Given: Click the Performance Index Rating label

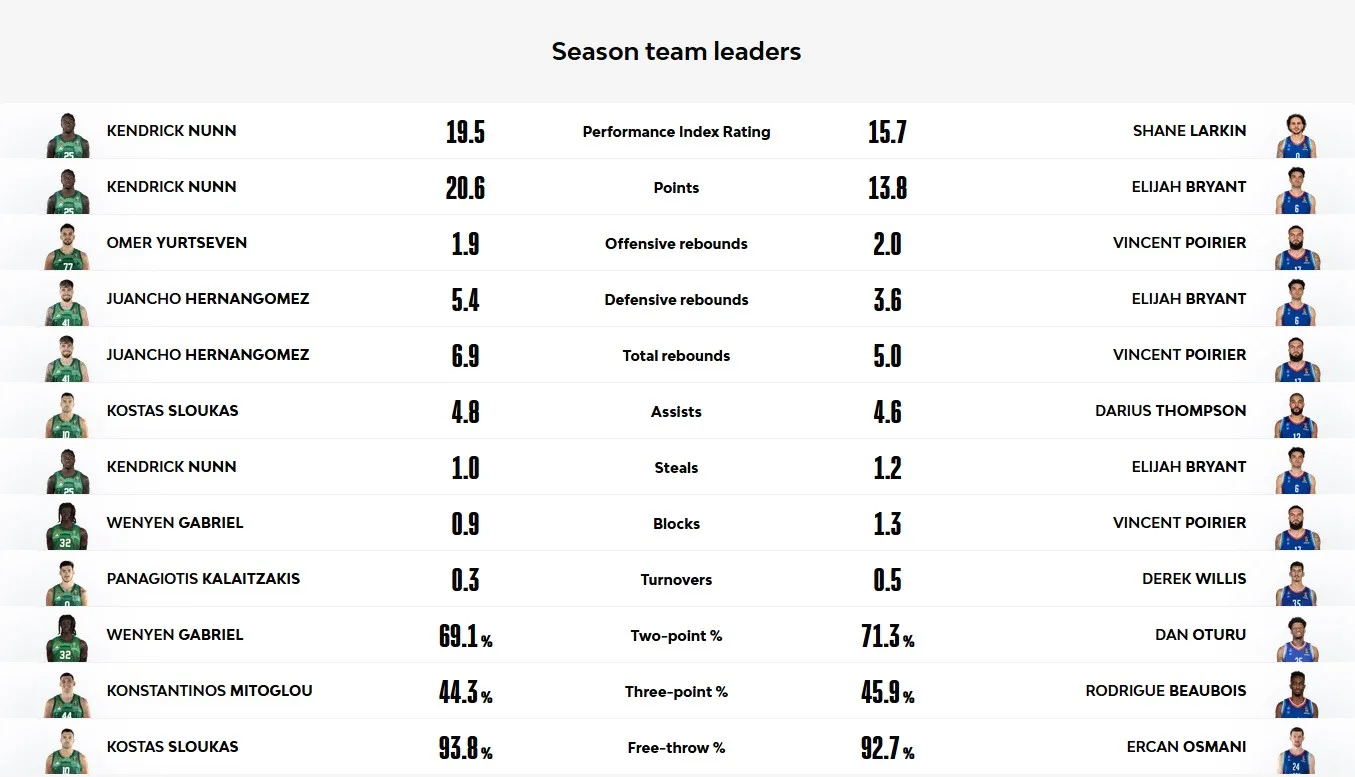Looking at the screenshot, I should pyautogui.click(x=676, y=132).
